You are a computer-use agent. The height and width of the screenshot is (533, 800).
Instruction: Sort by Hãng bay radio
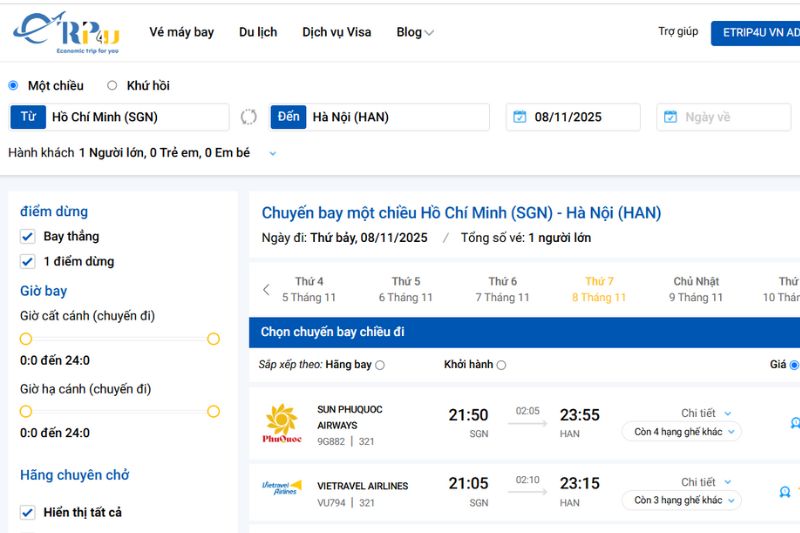coord(380,365)
